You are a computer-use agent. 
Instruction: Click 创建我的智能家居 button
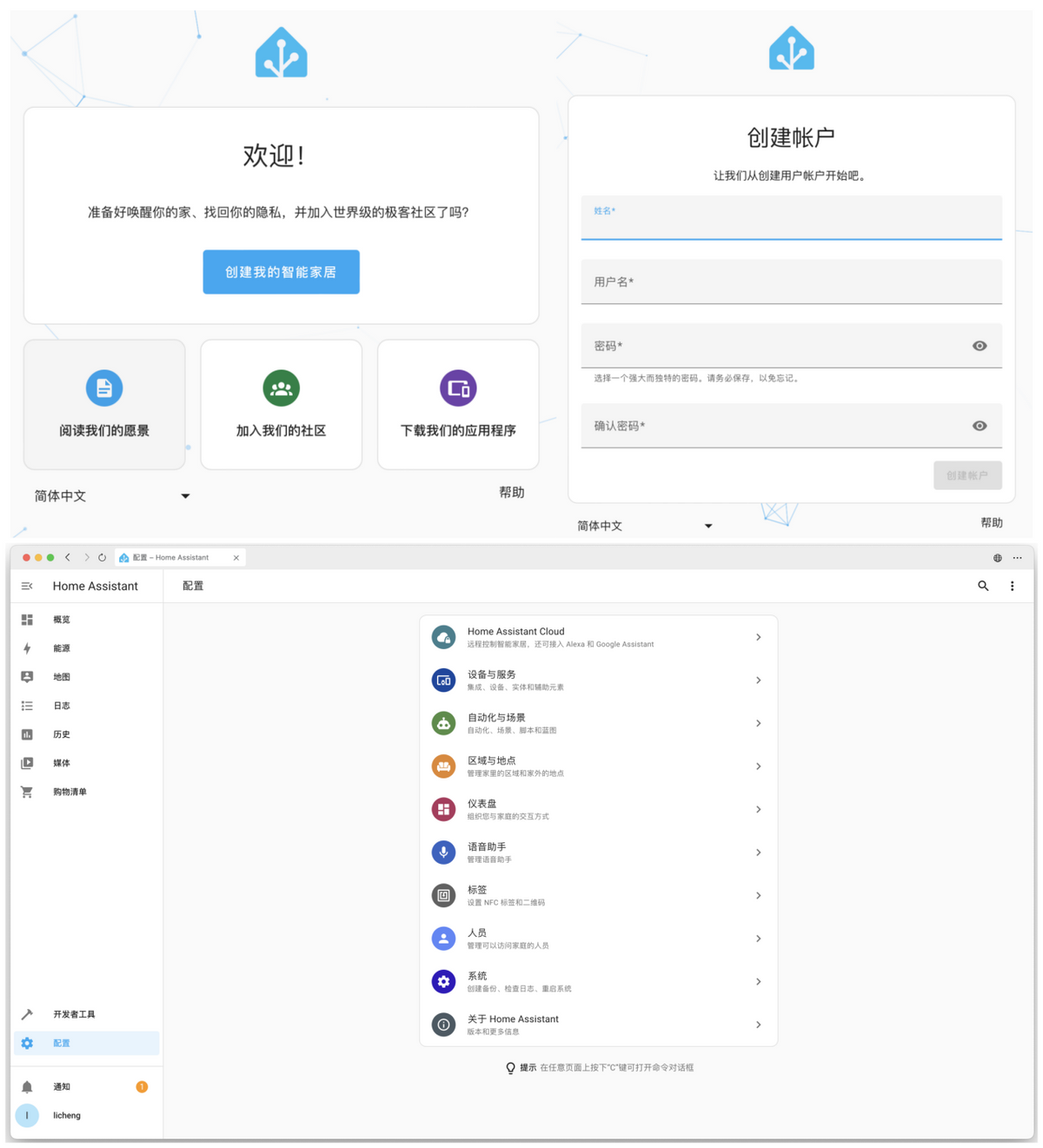pyautogui.click(x=281, y=272)
